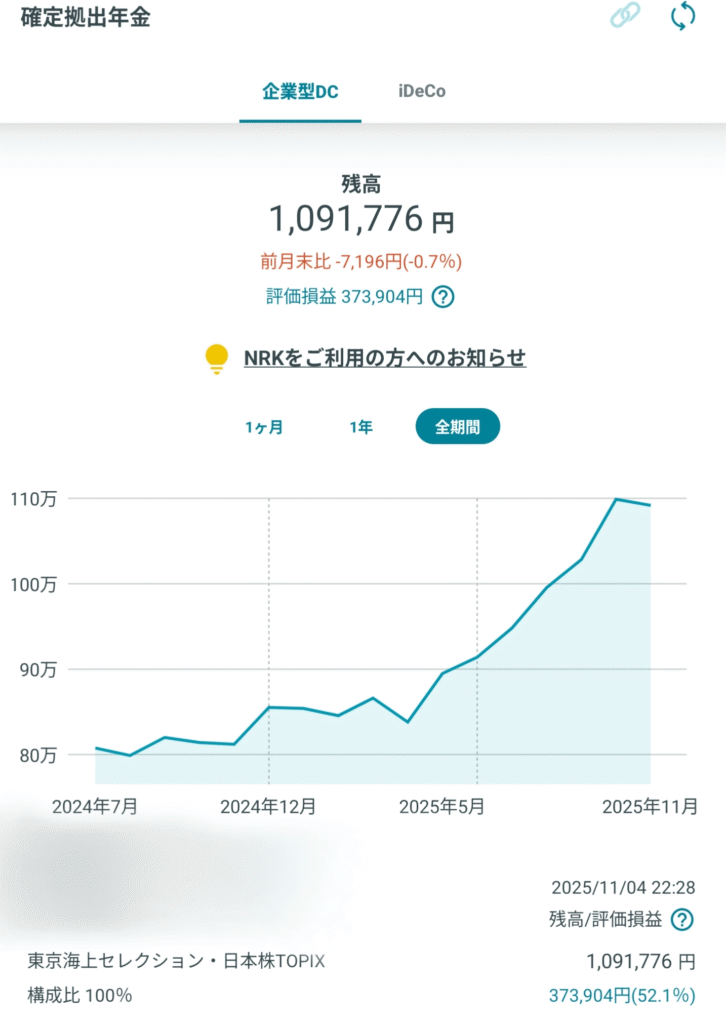Screen dimensions: 726x1024
Task: Select the 1ヶ月 chart period
Action: [x=264, y=427]
